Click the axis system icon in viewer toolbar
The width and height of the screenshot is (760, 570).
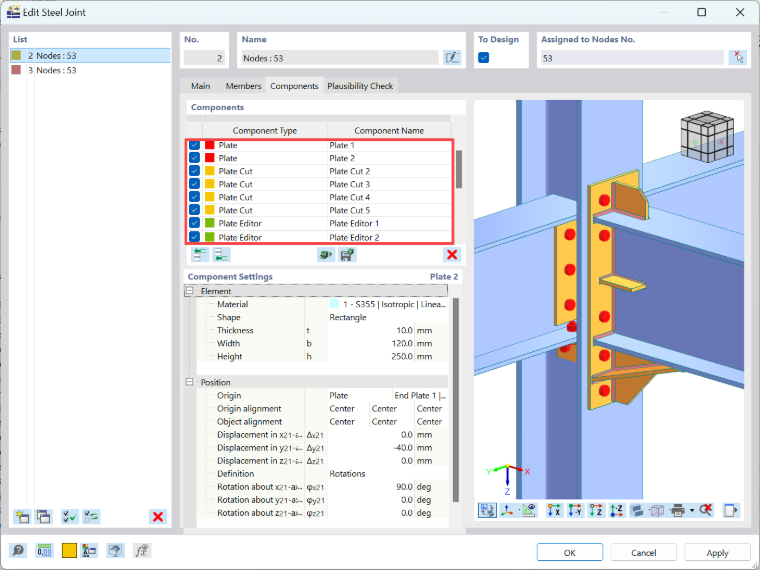pos(507,510)
